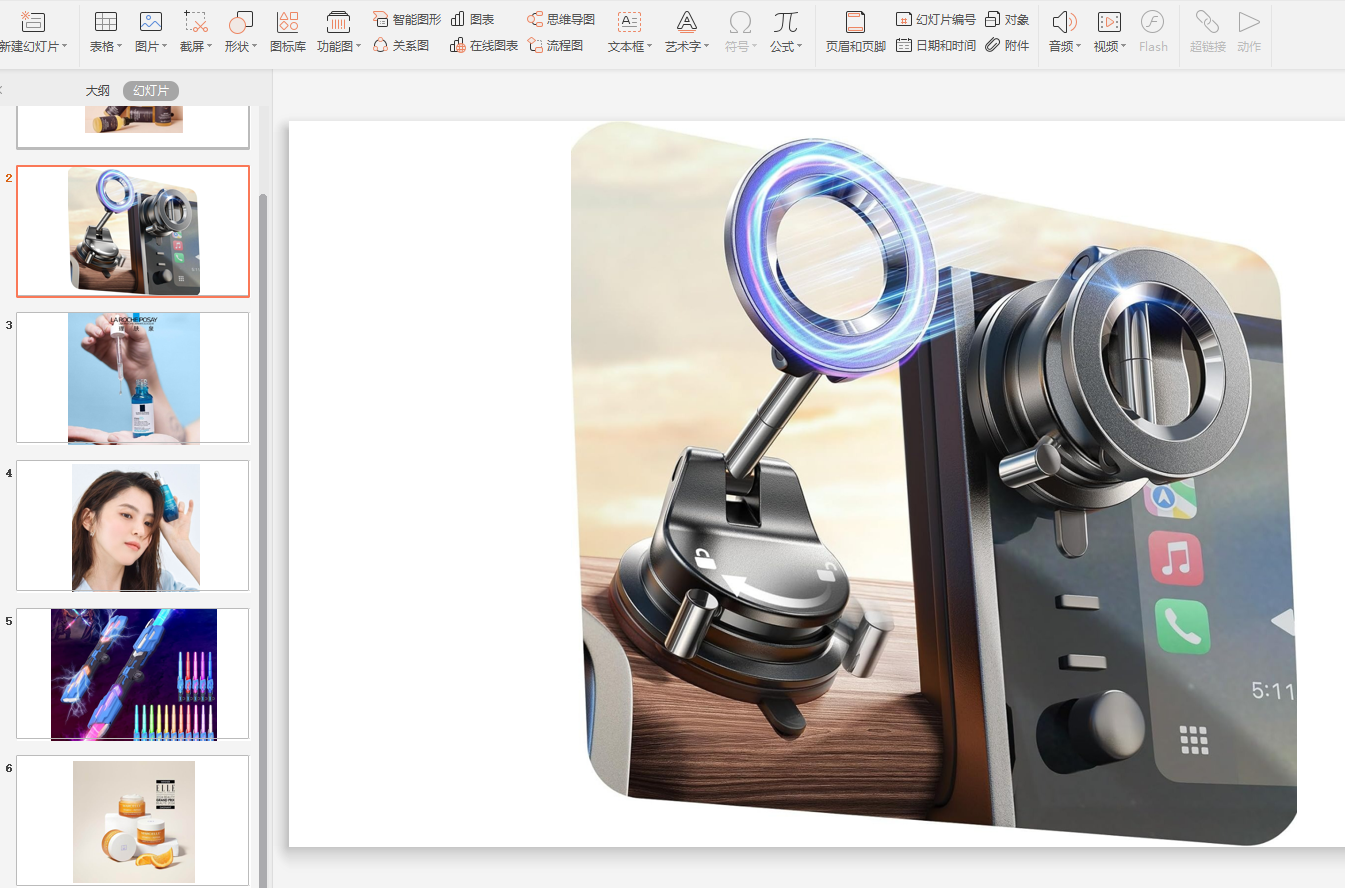
Task: Select slide 5 thumbnail with colorful lights
Action: [x=133, y=673]
